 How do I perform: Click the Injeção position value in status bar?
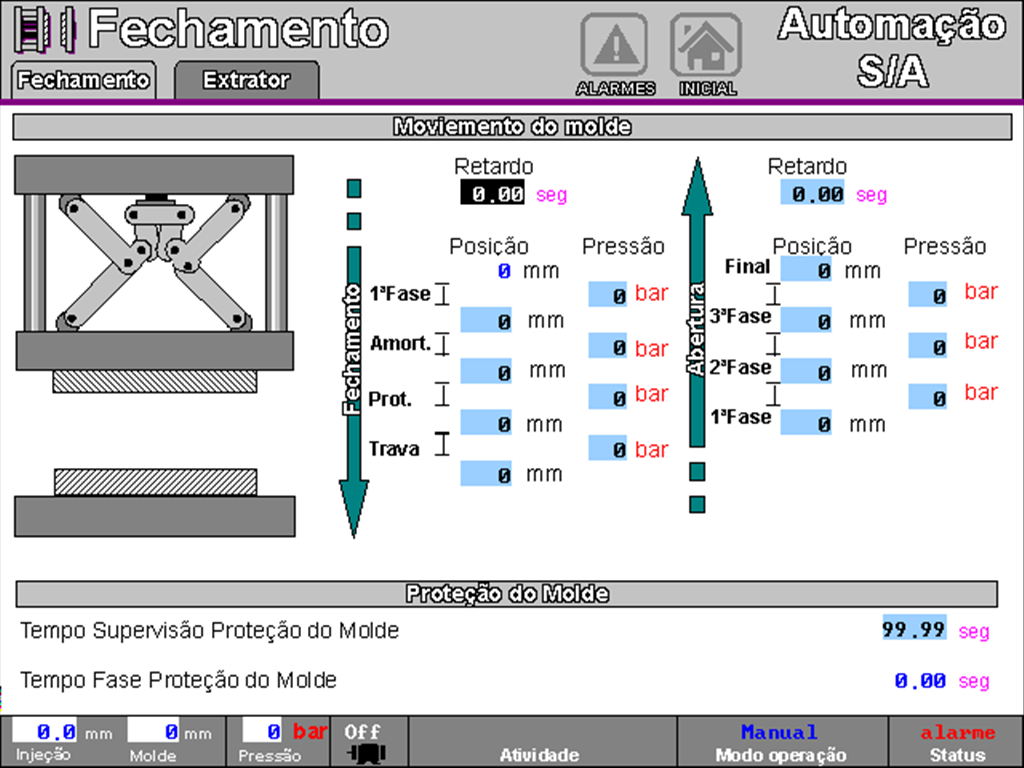(44, 732)
